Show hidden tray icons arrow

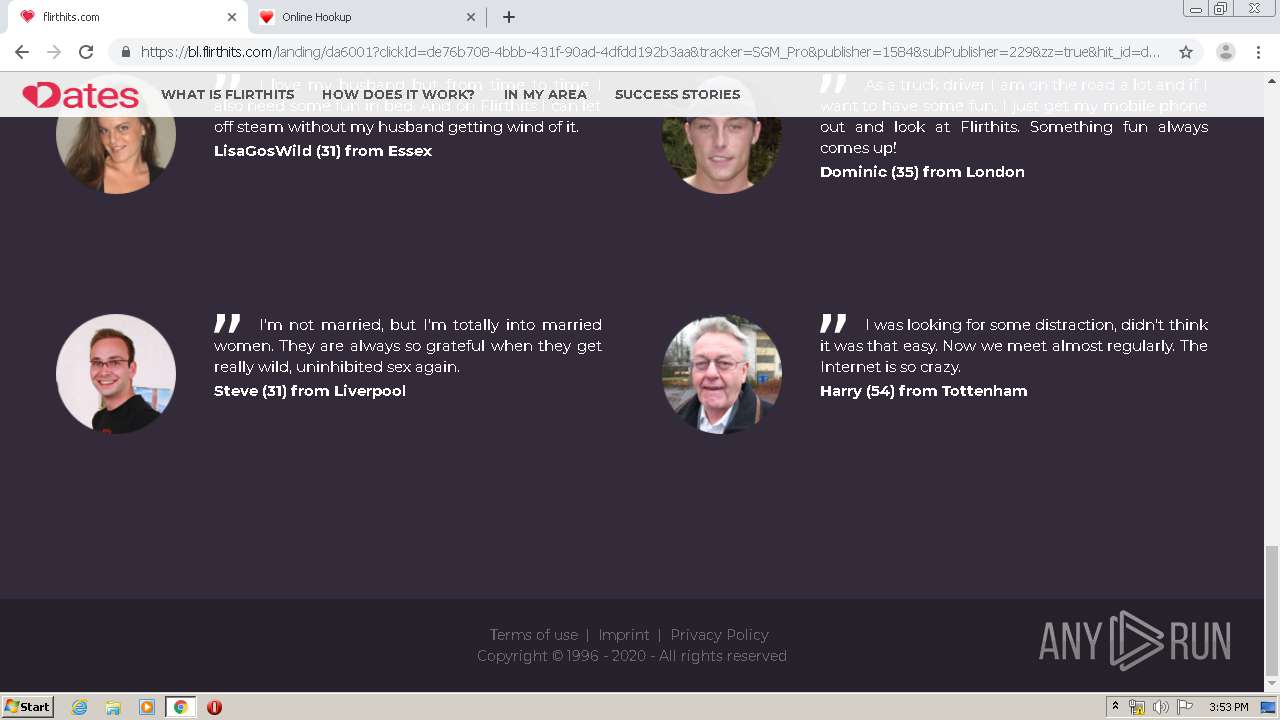(x=1115, y=707)
